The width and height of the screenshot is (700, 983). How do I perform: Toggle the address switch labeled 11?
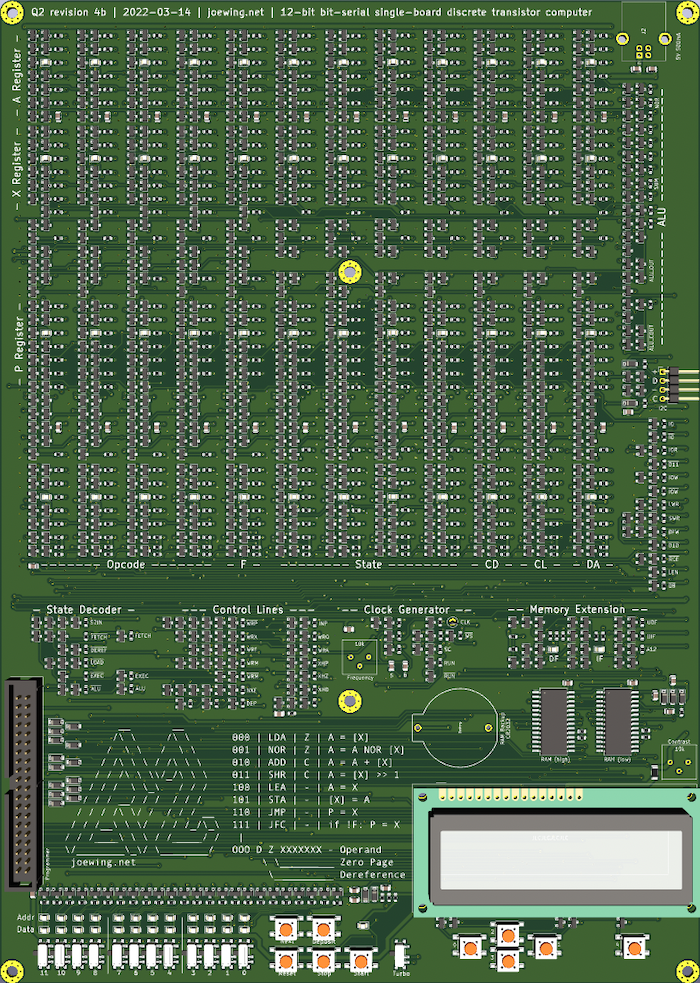coord(43,955)
